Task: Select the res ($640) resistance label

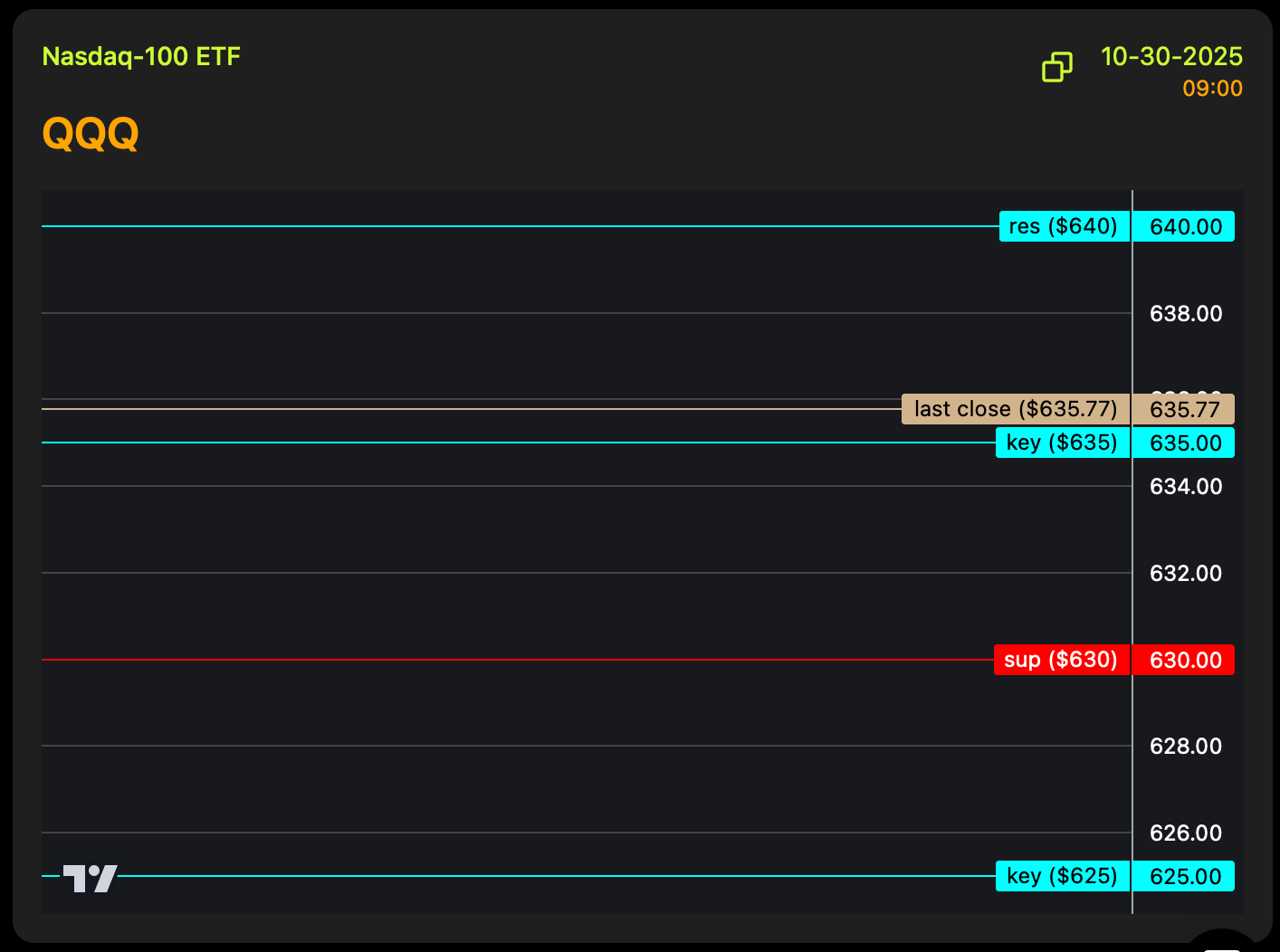Action: tap(1064, 226)
